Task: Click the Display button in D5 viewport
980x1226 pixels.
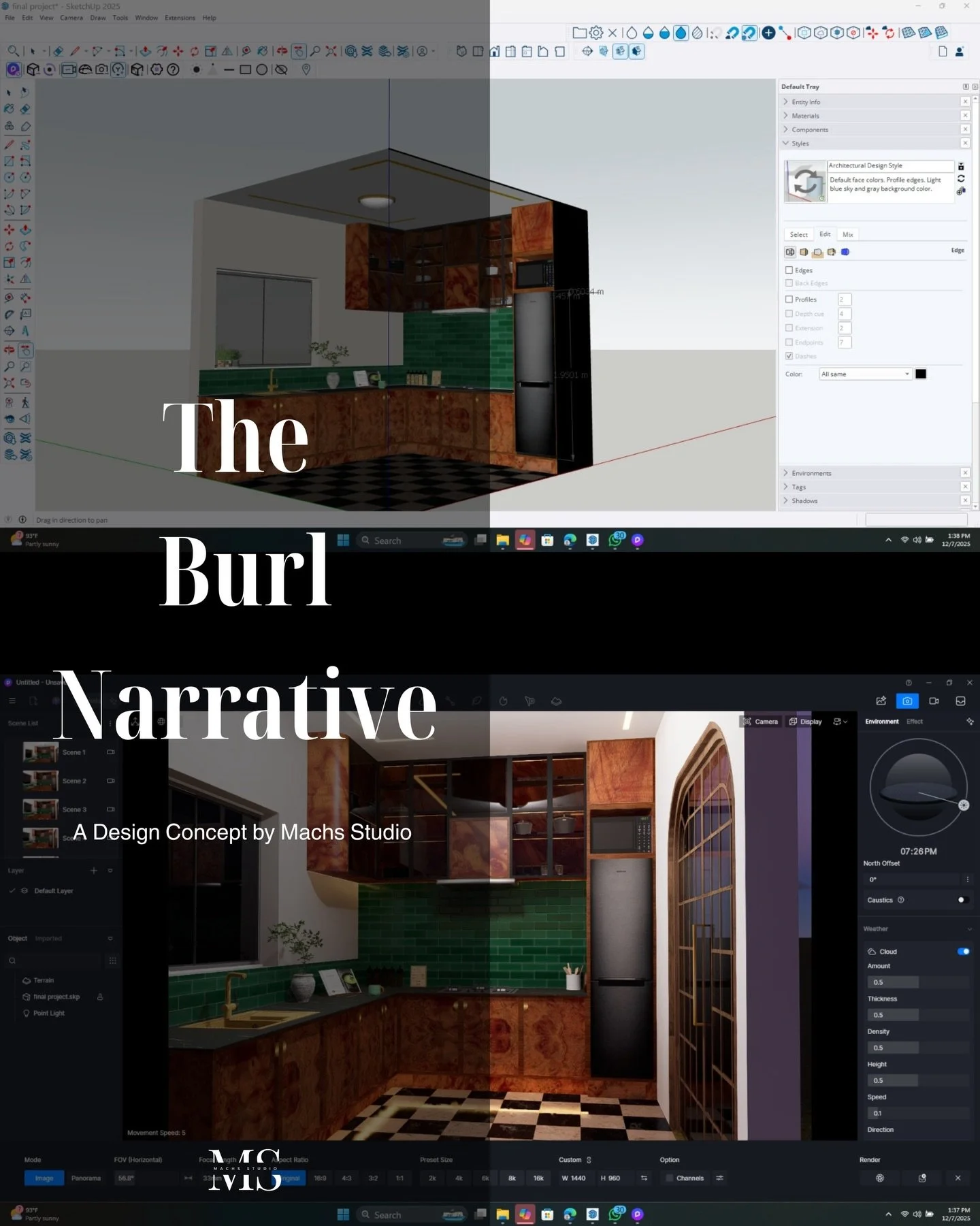Action: (806, 722)
